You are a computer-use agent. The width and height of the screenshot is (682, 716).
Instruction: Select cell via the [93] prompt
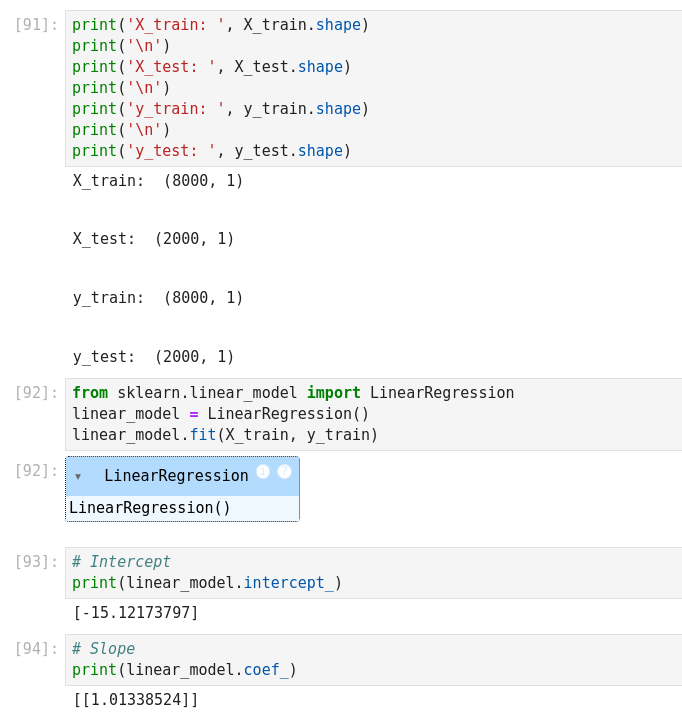36,562
